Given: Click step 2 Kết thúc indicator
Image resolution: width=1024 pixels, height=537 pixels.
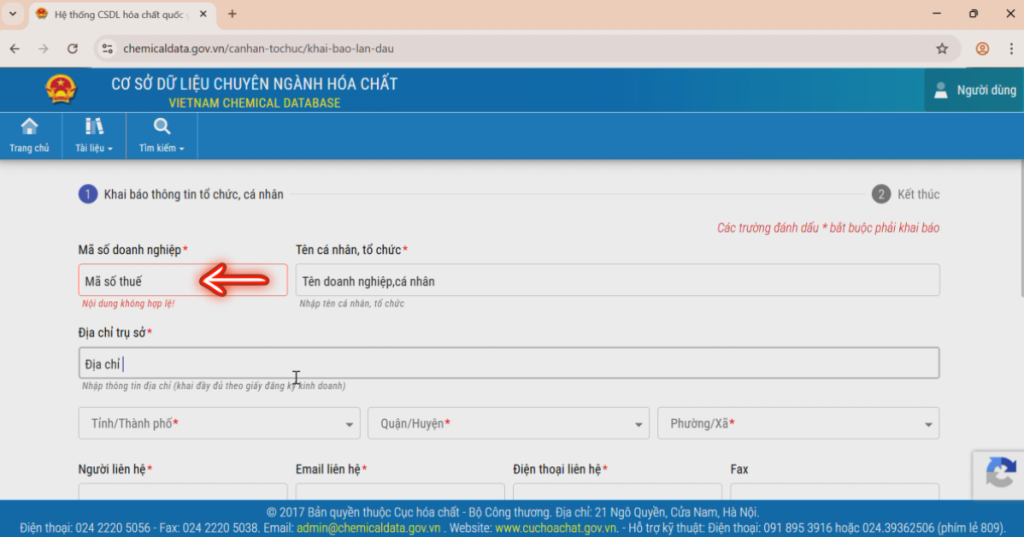Looking at the screenshot, I should [905, 195].
